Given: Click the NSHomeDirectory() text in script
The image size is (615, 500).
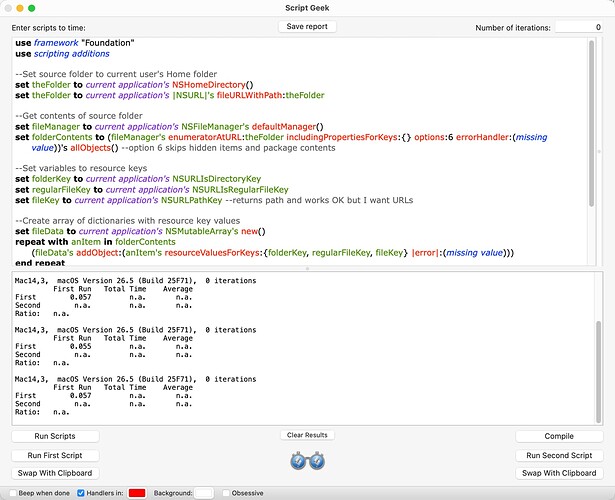Looking at the screenshot, I should pos(213,85).
